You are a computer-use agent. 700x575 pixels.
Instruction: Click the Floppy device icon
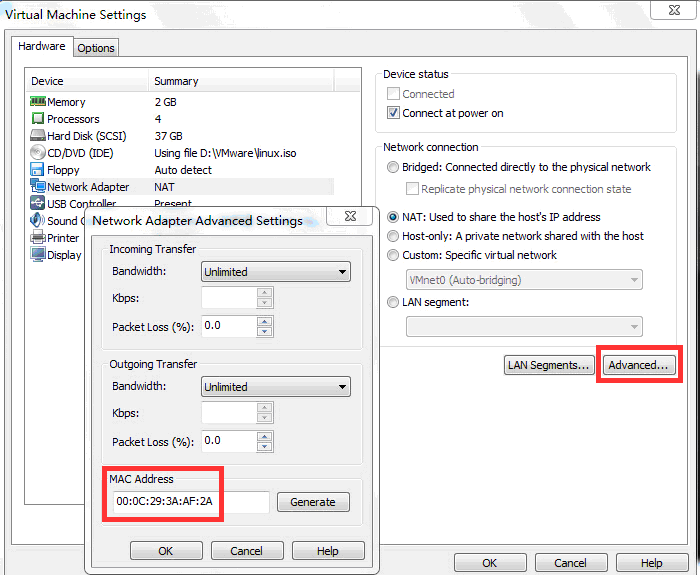(38, 170)
